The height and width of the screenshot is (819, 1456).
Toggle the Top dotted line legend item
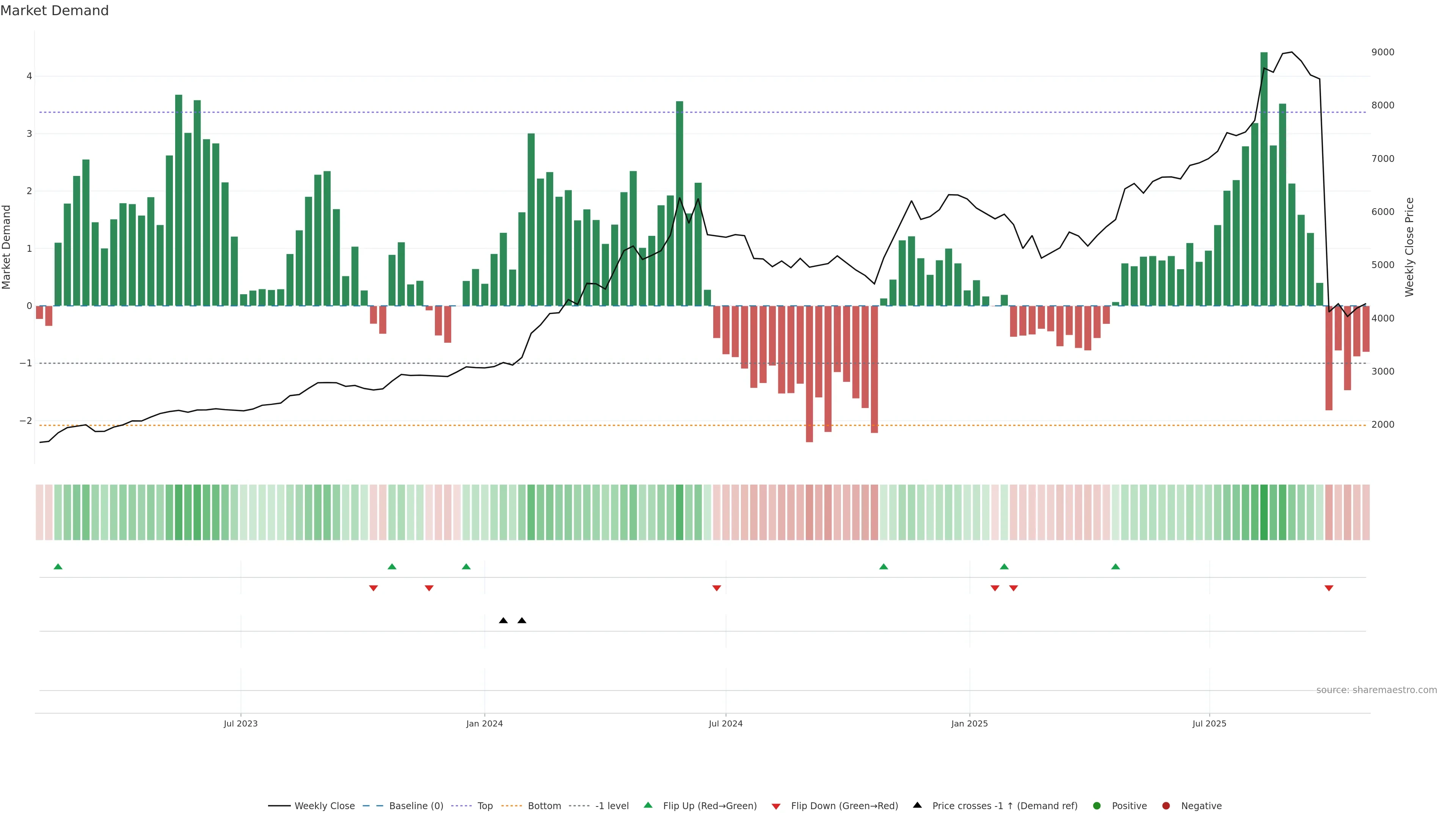[485, 806]
